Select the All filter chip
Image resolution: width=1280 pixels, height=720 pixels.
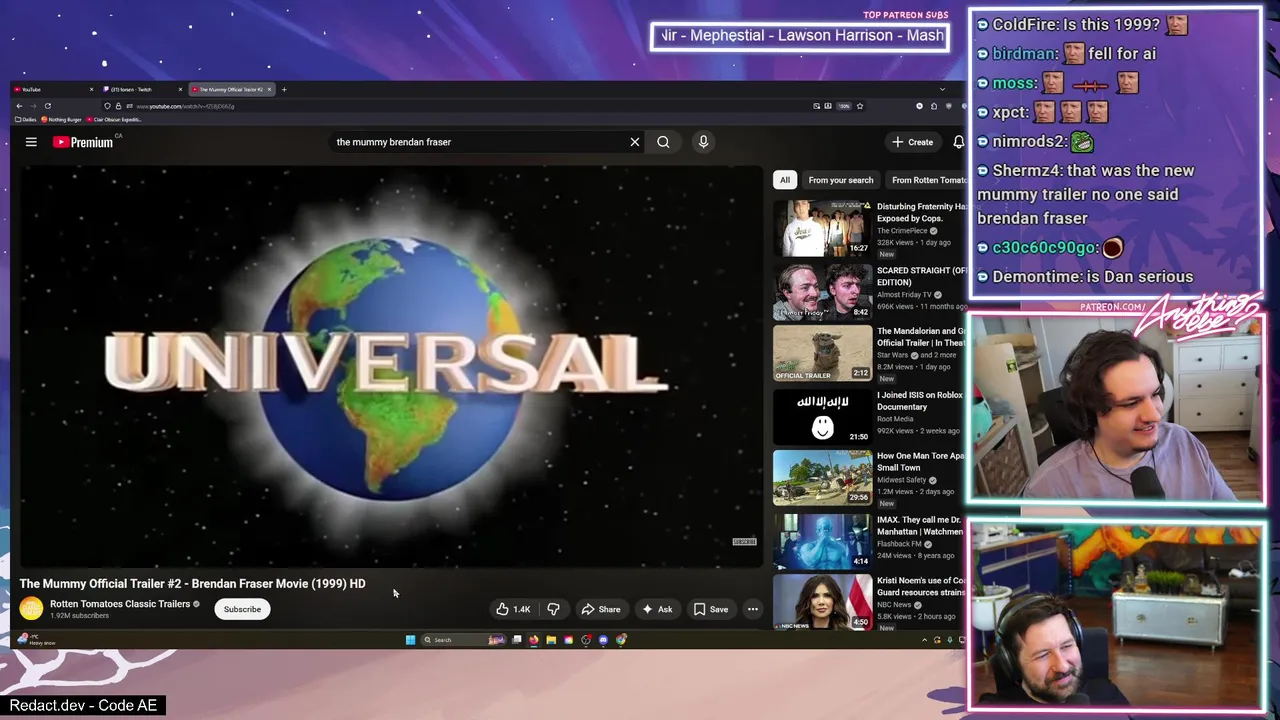[785, 180]
